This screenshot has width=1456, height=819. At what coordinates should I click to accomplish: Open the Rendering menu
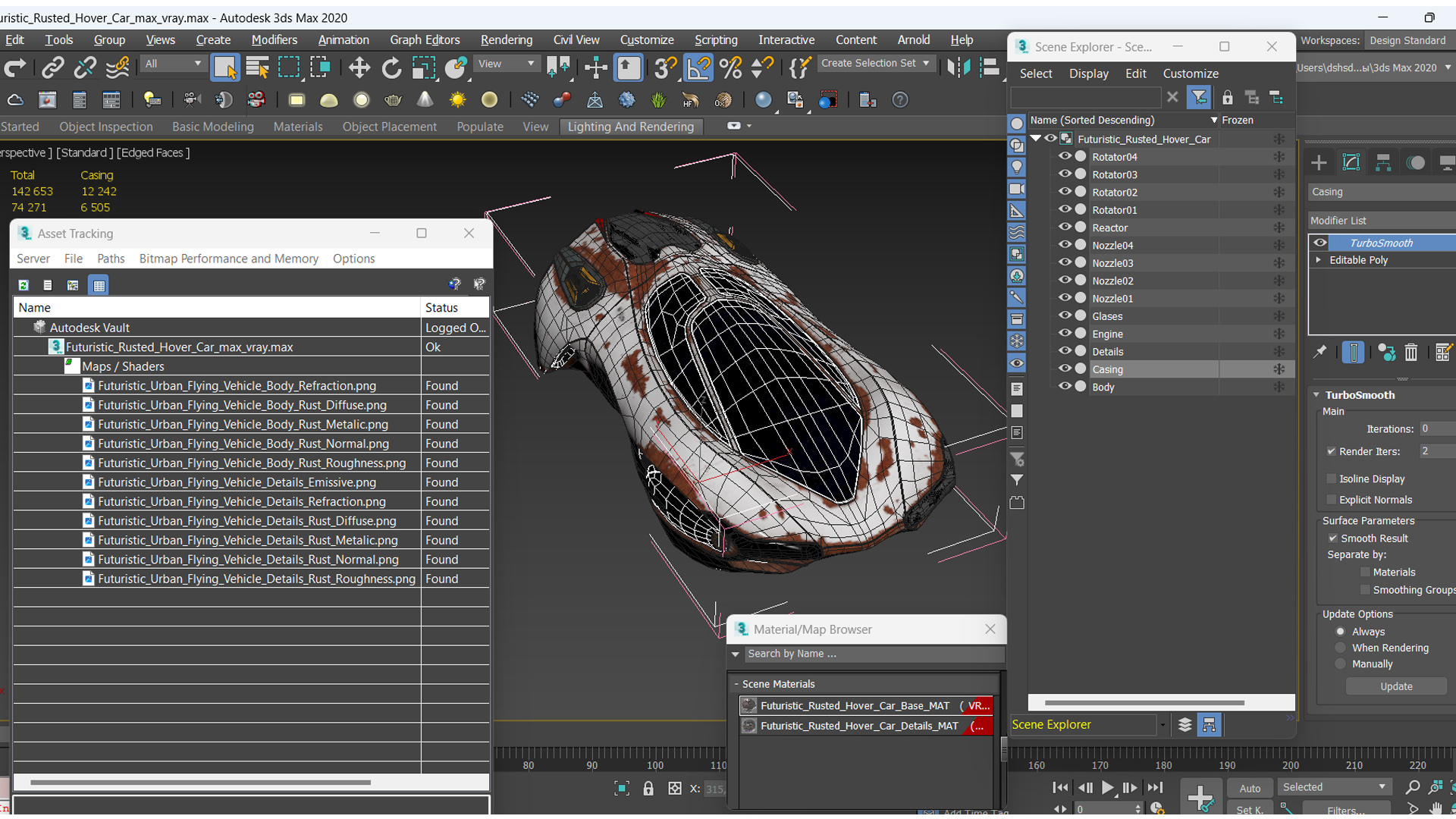pyautogui.click(x=506, y=39)
